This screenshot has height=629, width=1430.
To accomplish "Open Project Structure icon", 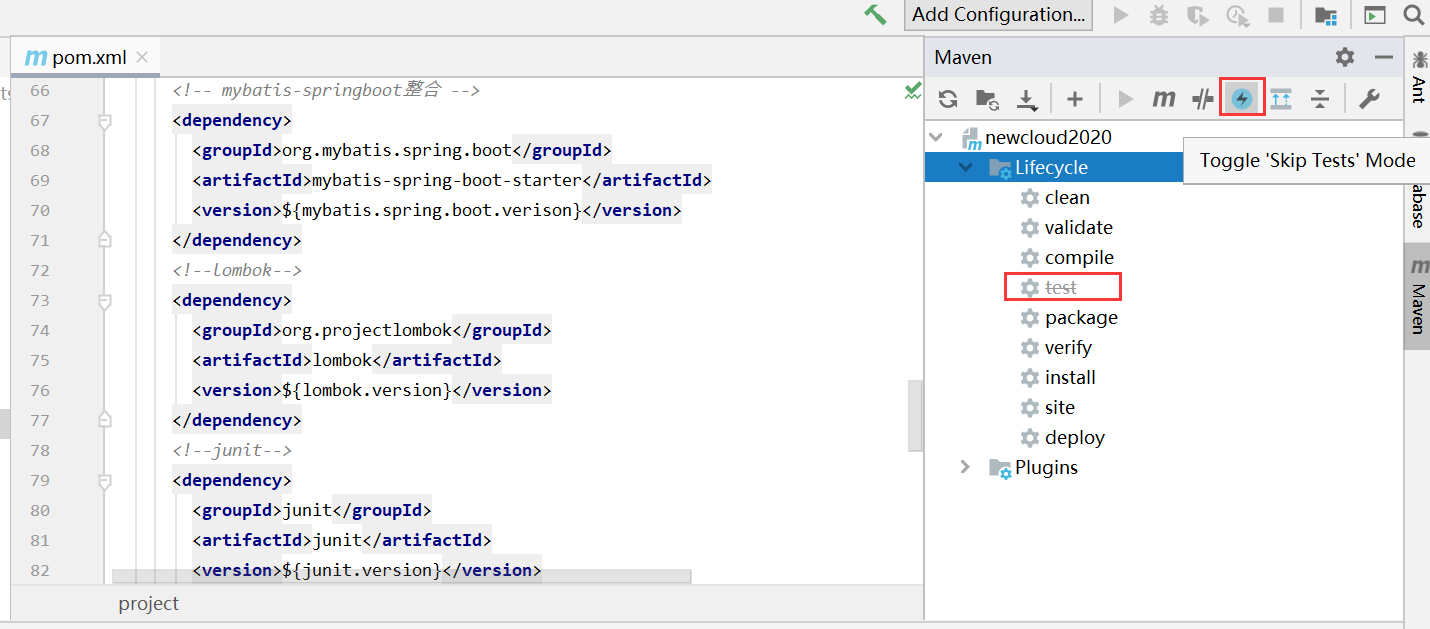I will [x=1326, y=15].
